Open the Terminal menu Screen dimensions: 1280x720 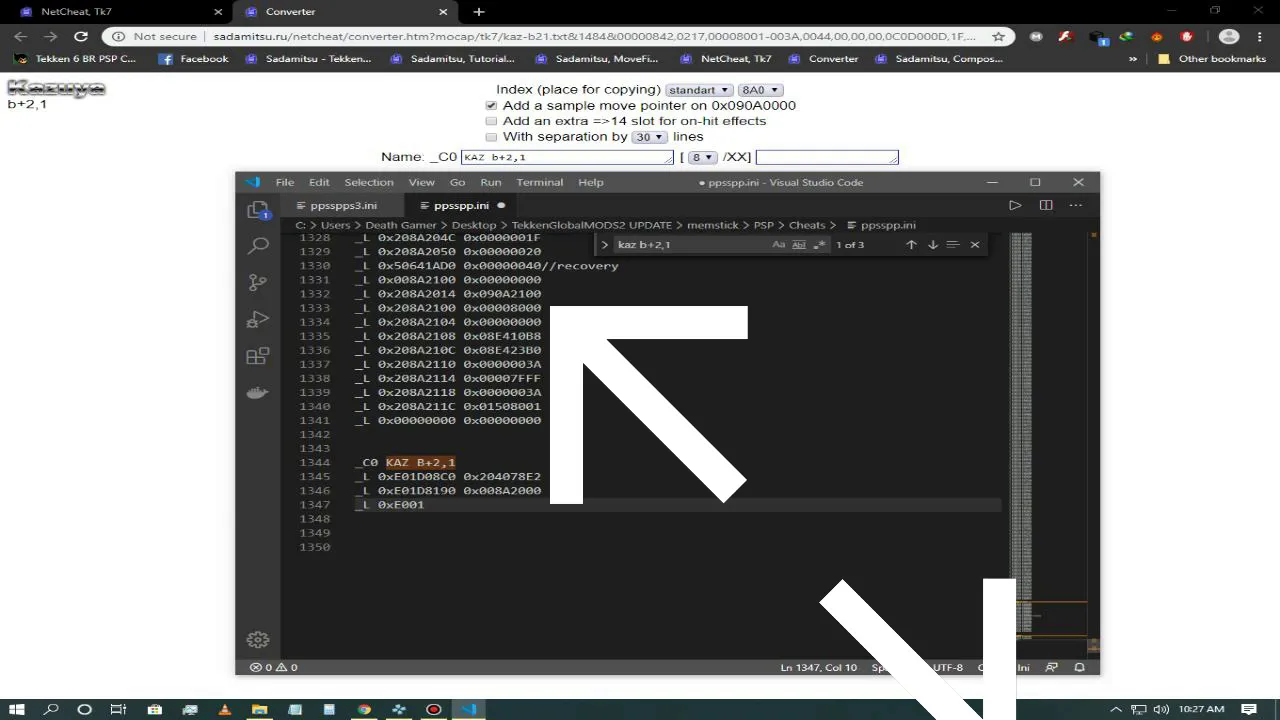[x=540, y=182]
